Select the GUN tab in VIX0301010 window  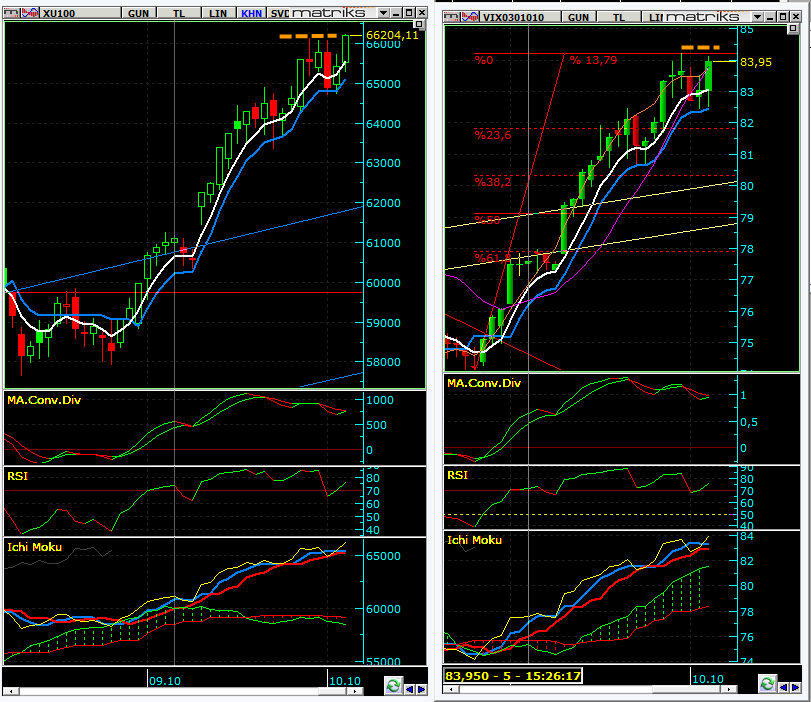[576, 17]
